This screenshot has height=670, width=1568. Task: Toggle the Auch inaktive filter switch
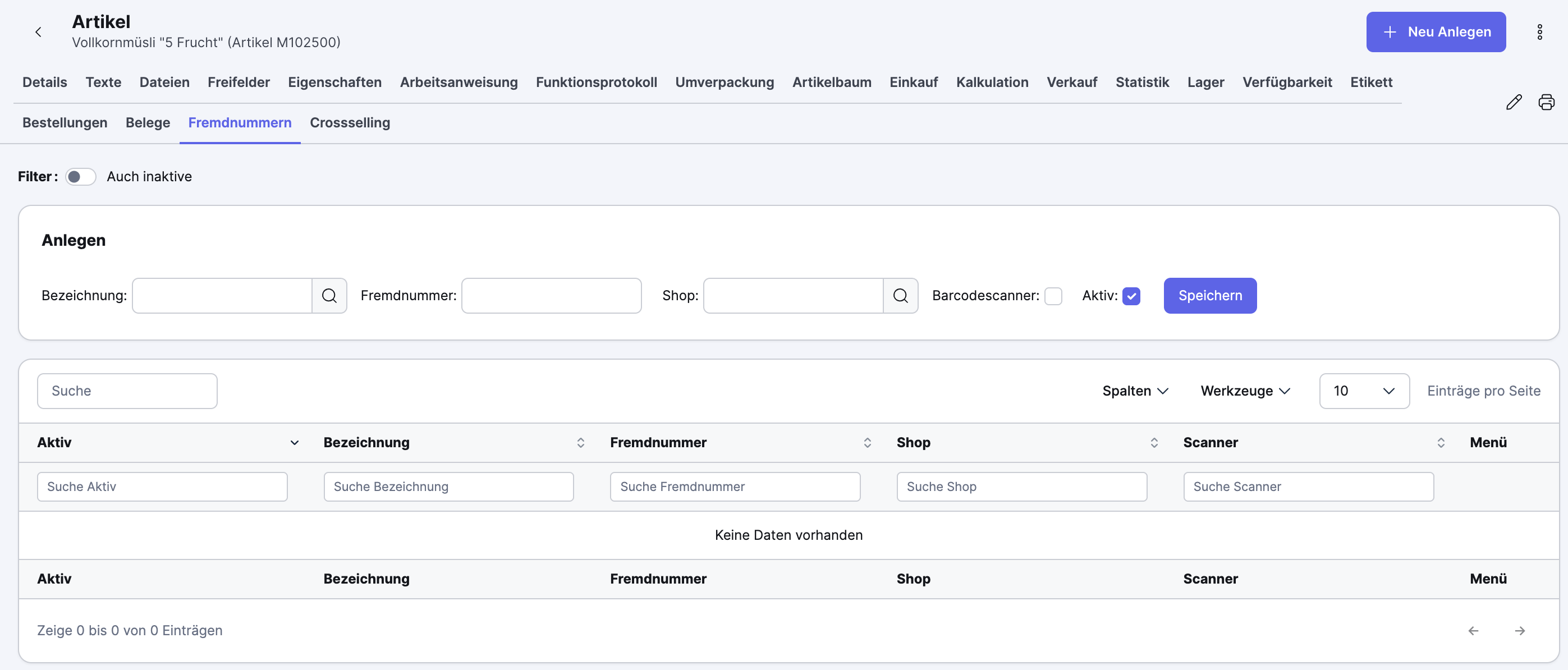[81, 176]
